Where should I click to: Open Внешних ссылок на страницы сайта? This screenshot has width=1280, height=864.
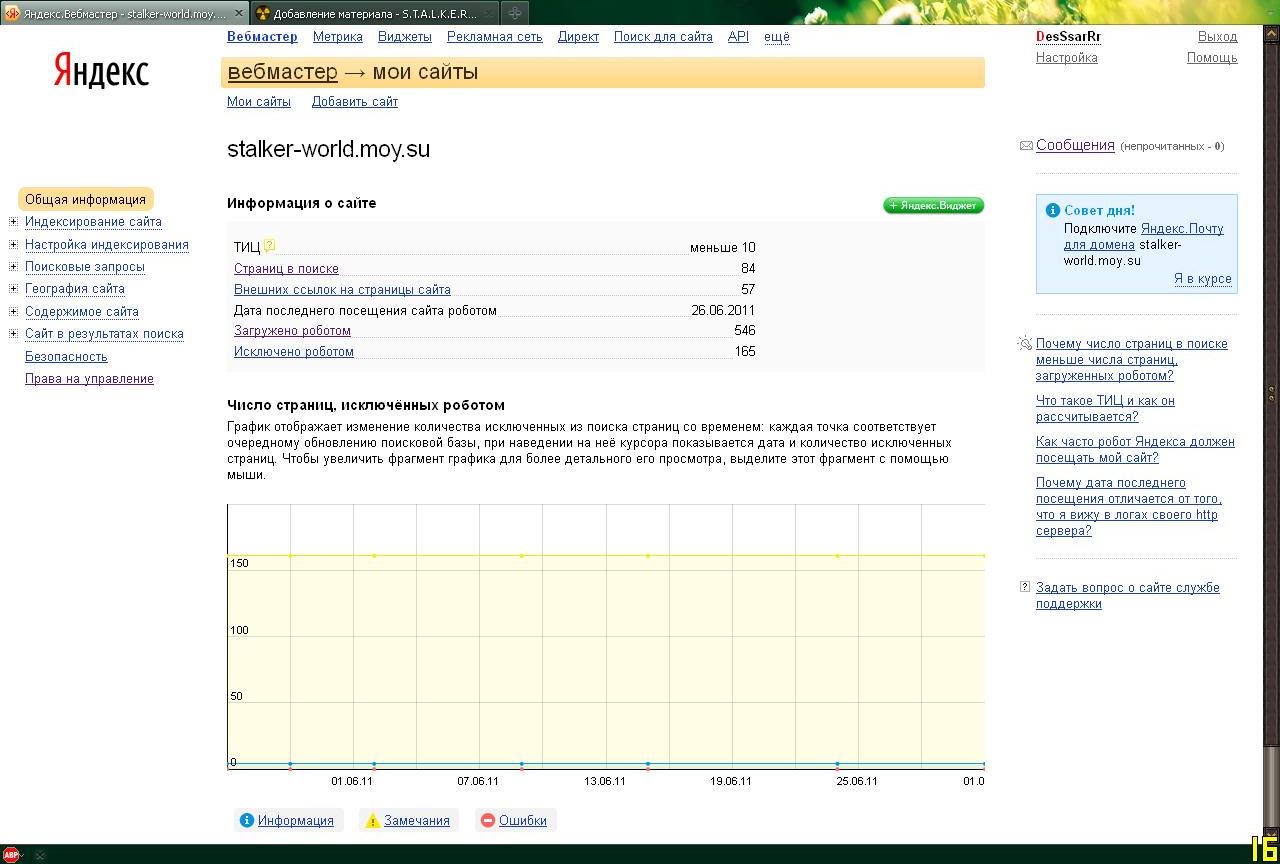coord(342,289)
